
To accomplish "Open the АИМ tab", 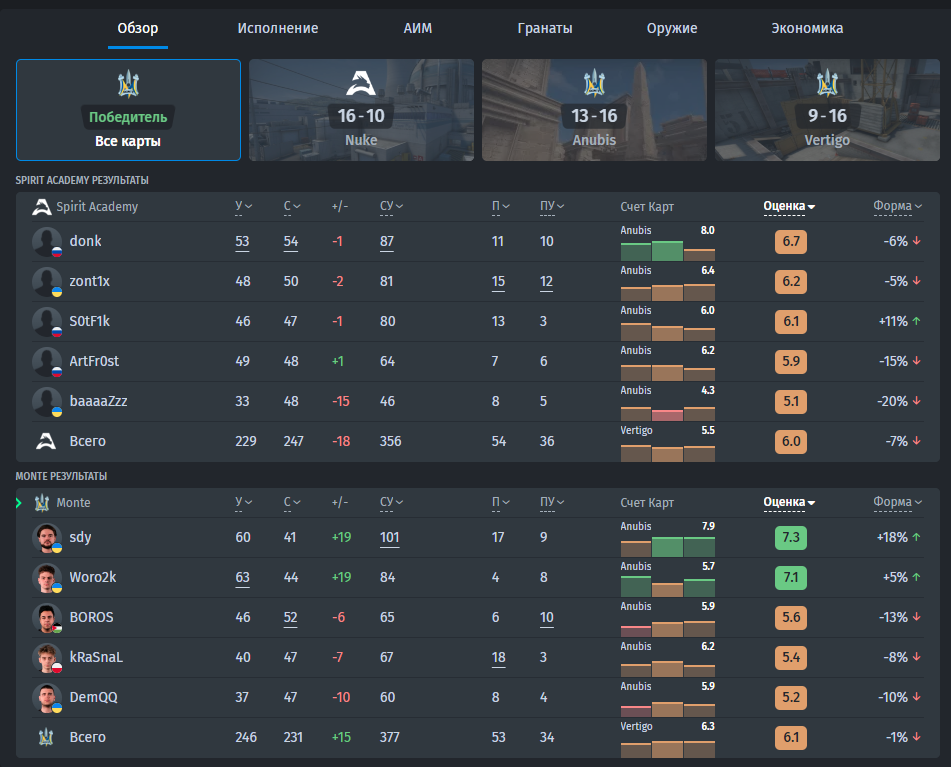I will [418, 28].
